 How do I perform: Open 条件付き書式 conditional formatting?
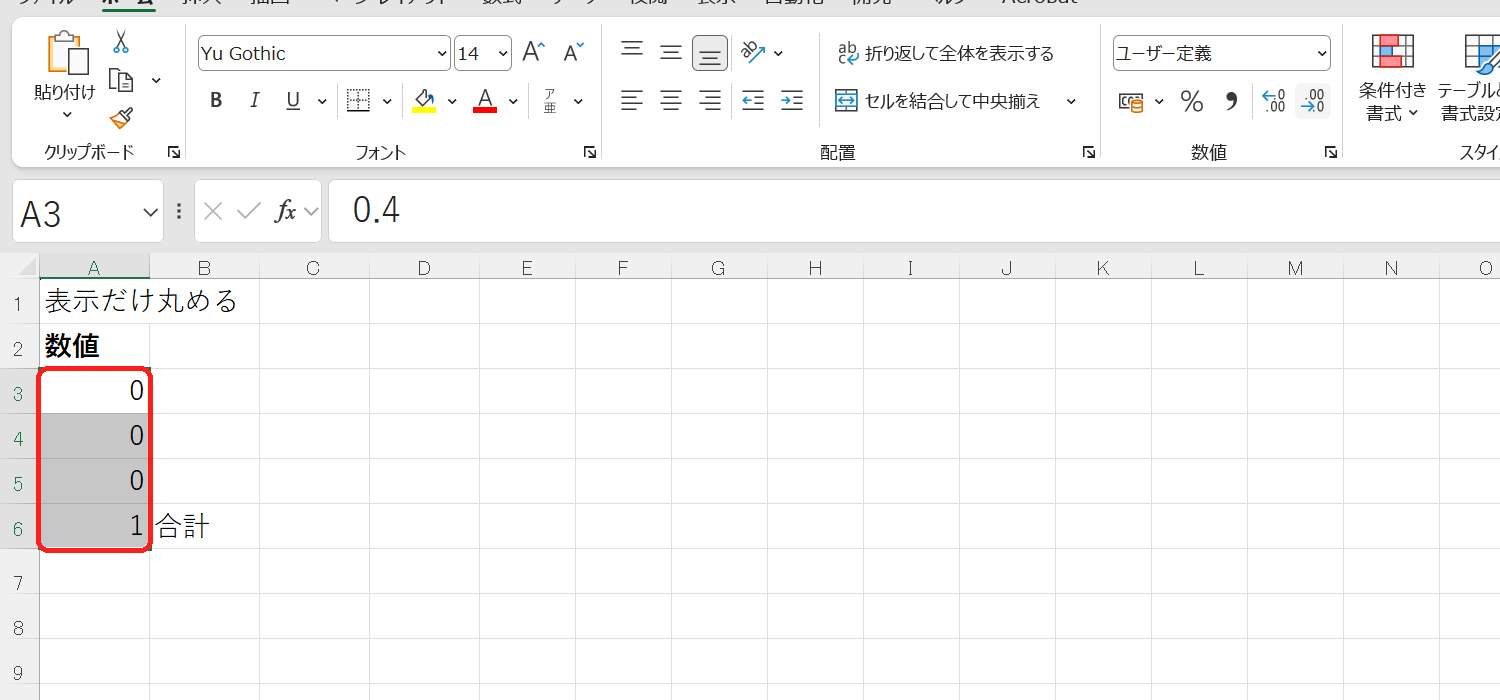pos(1392,77)
